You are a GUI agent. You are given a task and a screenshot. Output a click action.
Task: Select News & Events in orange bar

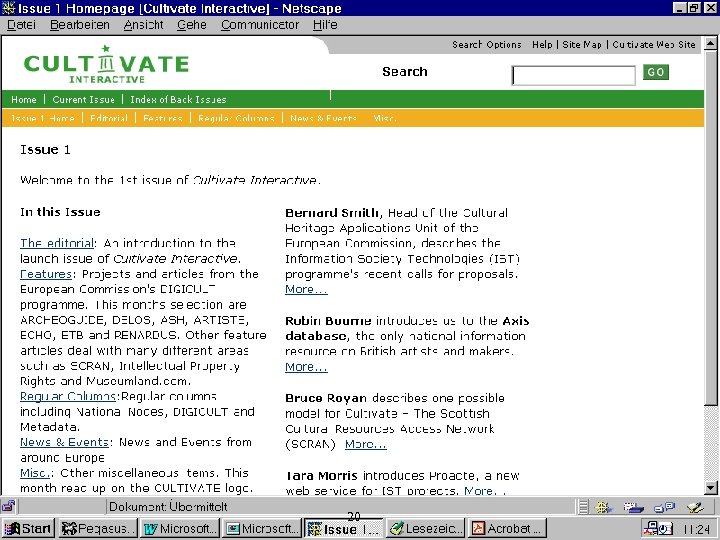(x=323, y=118)
